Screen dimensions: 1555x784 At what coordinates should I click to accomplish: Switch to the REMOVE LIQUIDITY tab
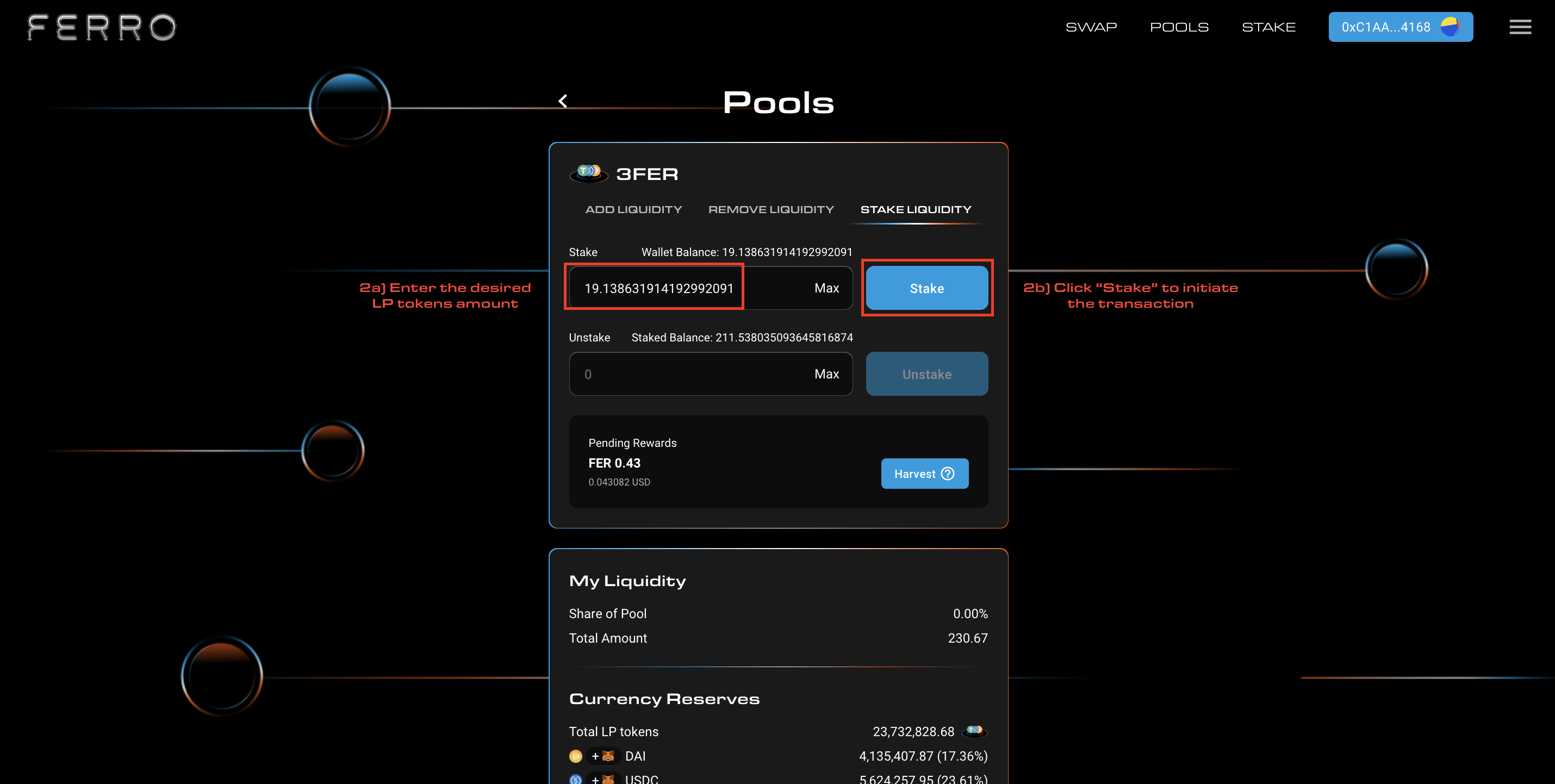(771, 209)
